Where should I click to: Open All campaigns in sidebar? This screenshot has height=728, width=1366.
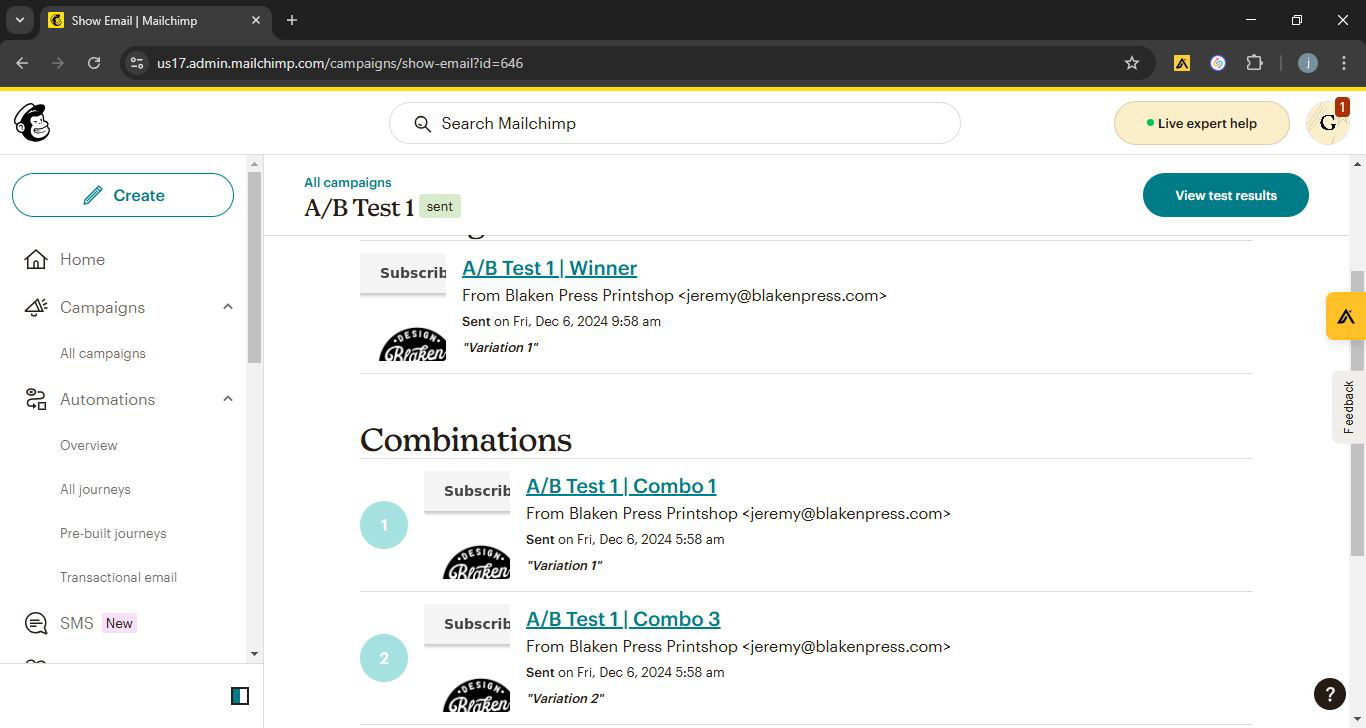[x=103, y=354]
